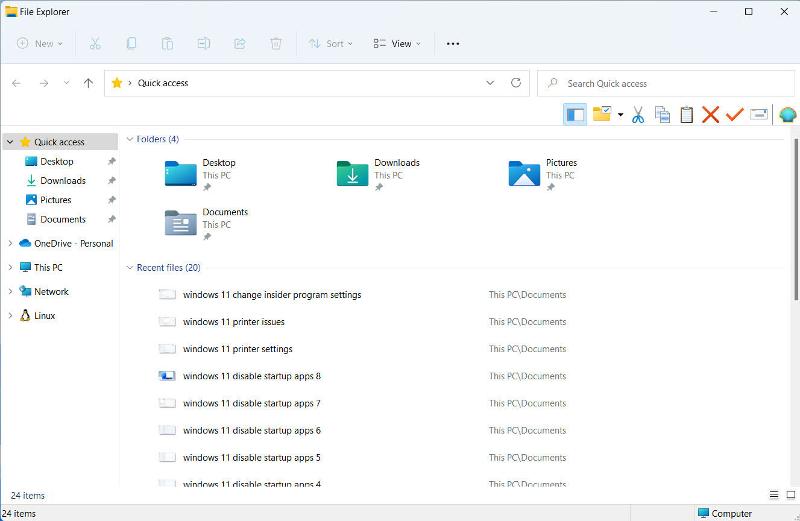Open the New dropdown menu

tap(40, 44)
